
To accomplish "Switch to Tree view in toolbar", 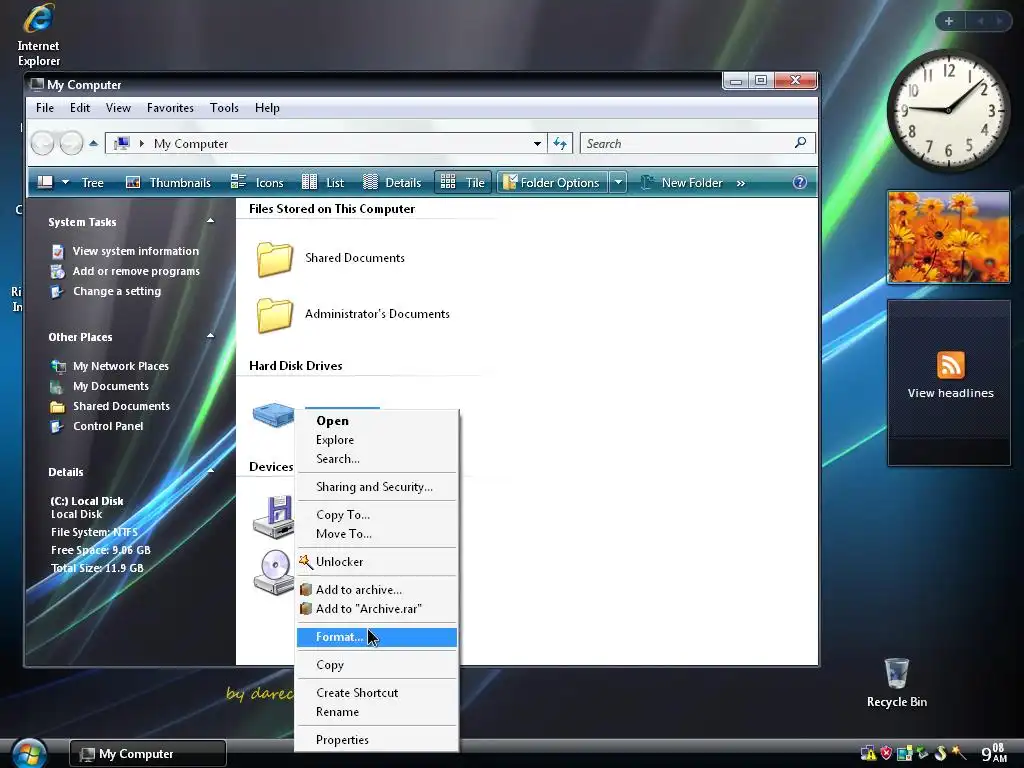I will tap(92, 183).
